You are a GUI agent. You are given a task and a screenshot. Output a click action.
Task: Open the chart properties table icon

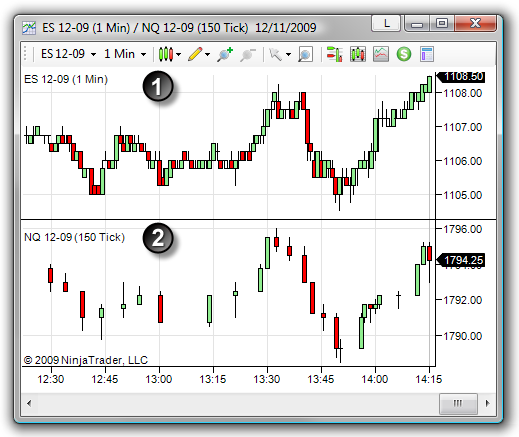427,54
